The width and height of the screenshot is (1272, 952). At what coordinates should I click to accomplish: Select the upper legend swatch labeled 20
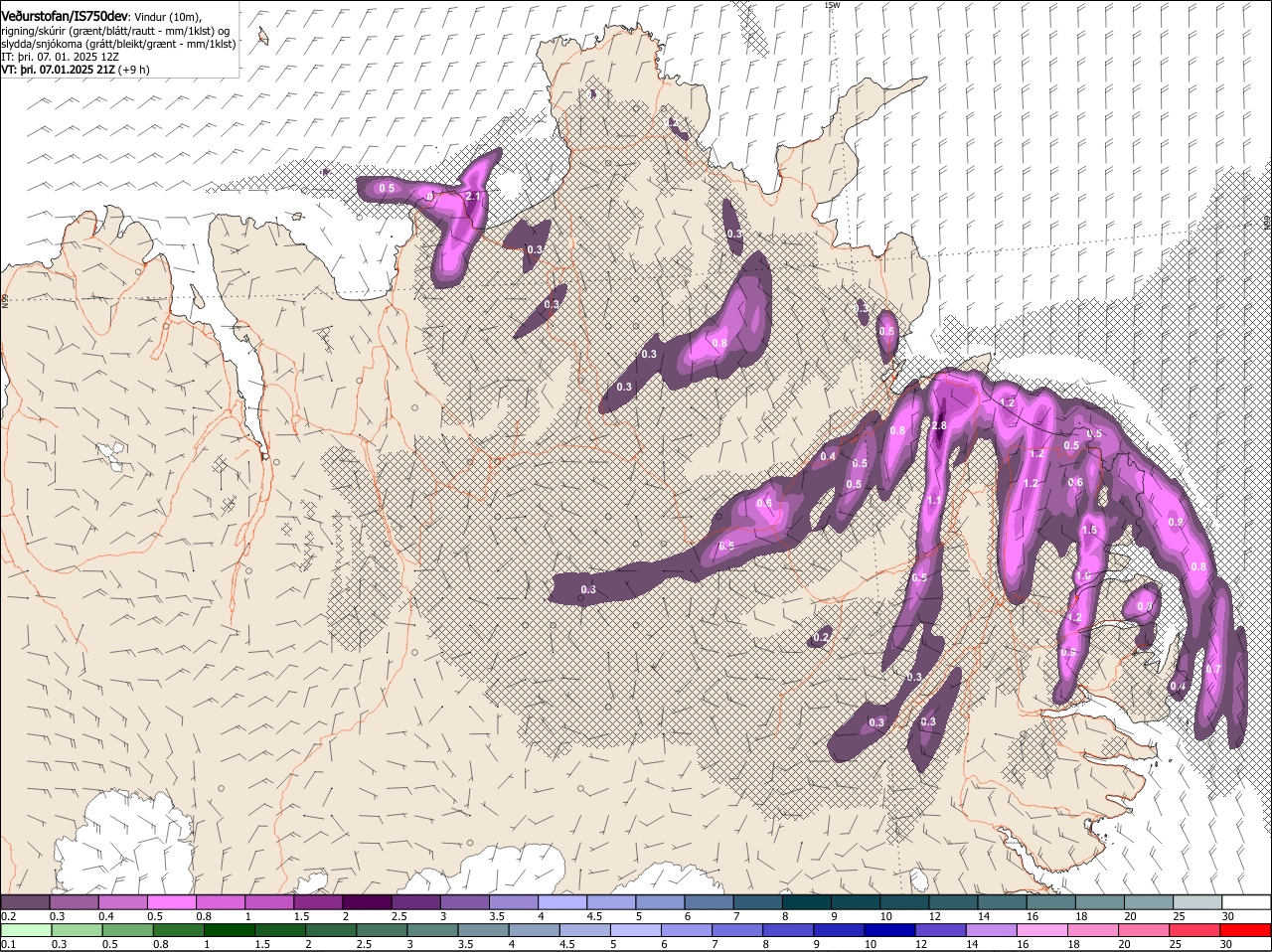1148,901
